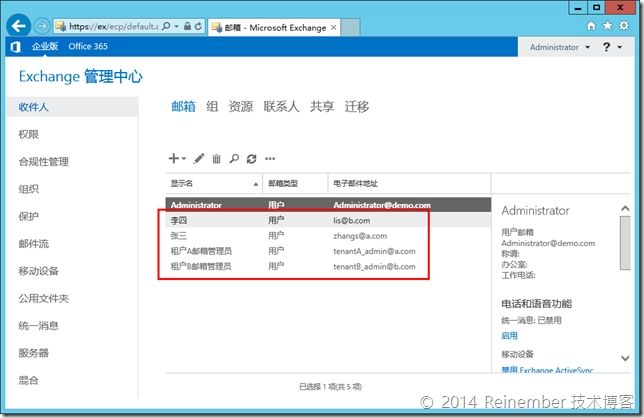Open browser home page icon
The image size is (644, 418).
[591, 26]
